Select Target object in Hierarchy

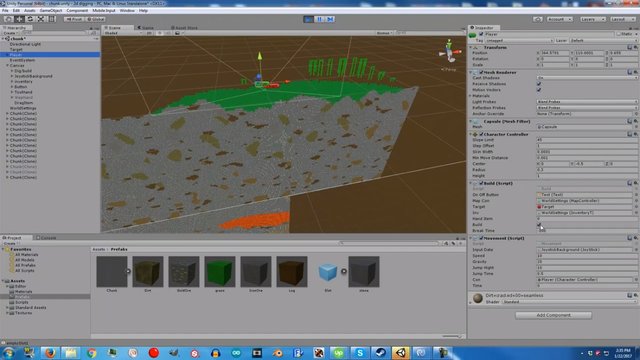[x=16, y=49]
